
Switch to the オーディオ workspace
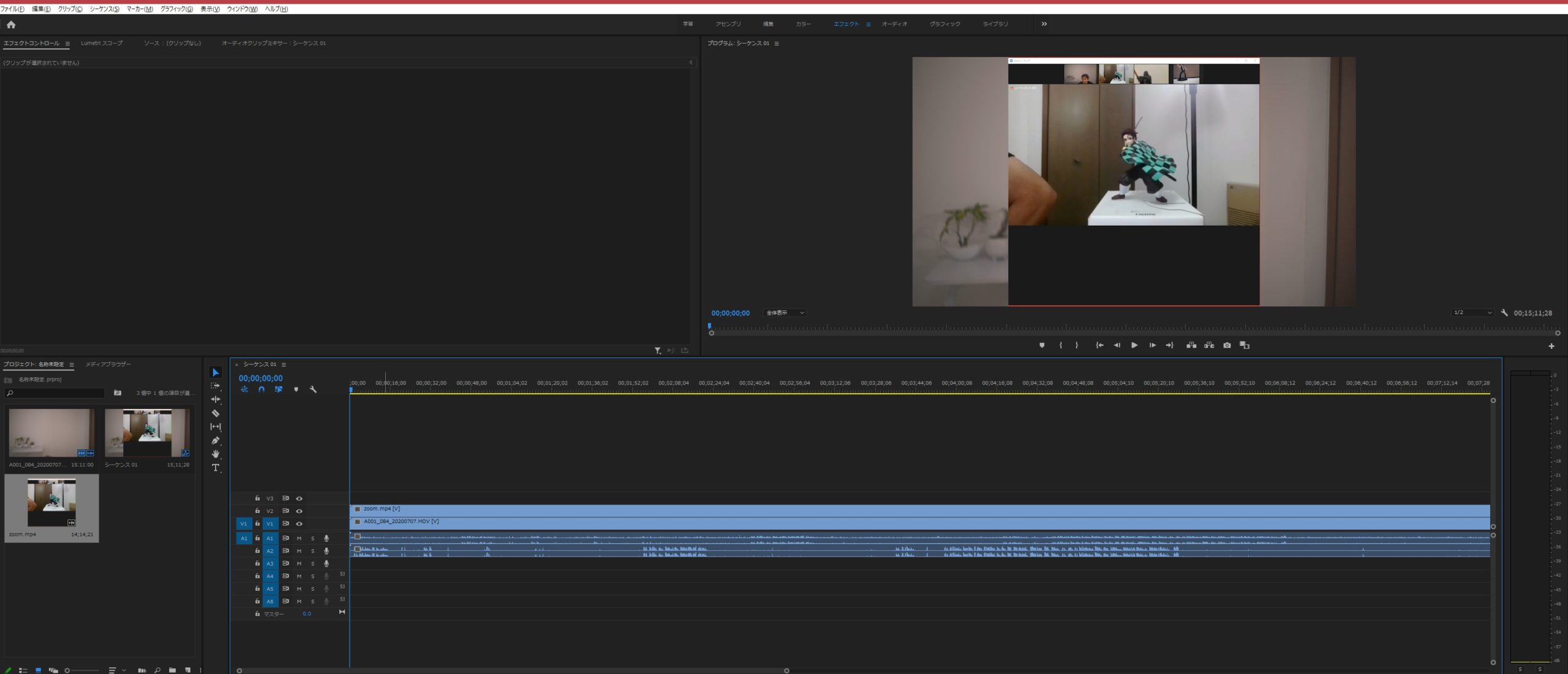(894, 24)
